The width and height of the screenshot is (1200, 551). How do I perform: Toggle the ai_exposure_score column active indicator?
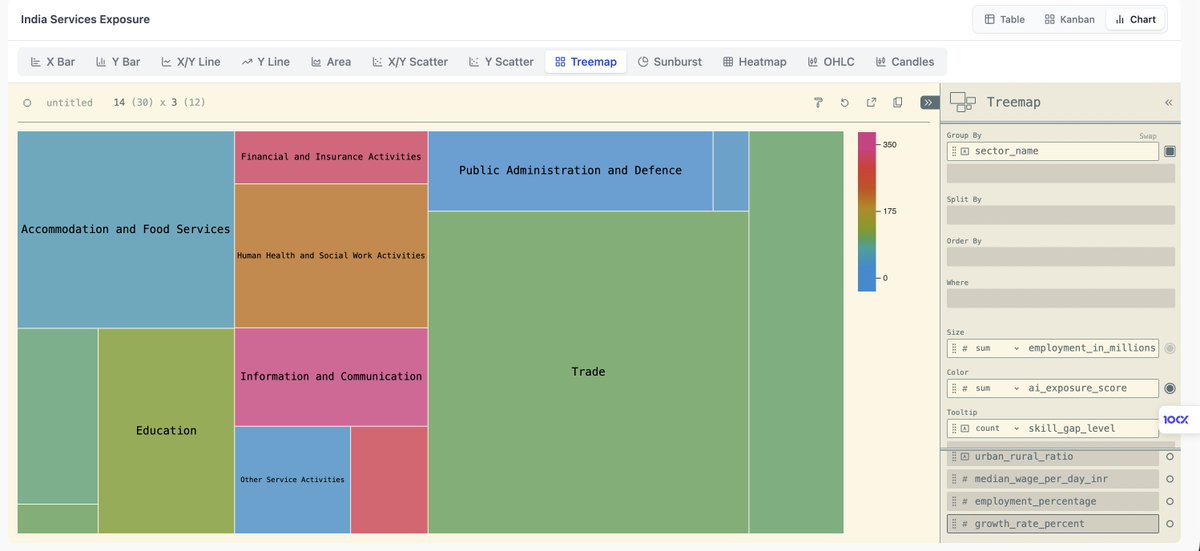tap(1170, 388)
